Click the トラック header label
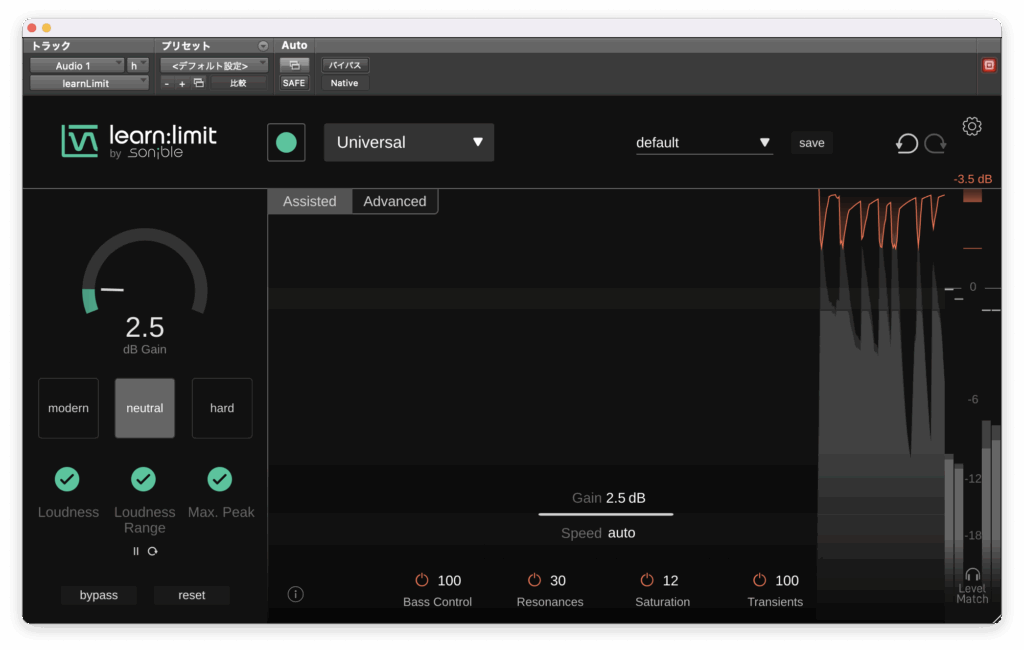This screenshot has width=1024, height=650. pos(51,46)
